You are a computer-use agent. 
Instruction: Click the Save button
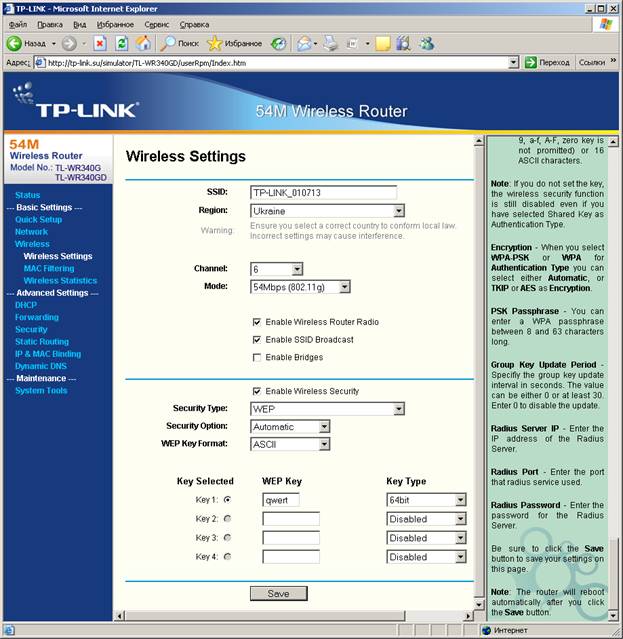pos(279,594)
